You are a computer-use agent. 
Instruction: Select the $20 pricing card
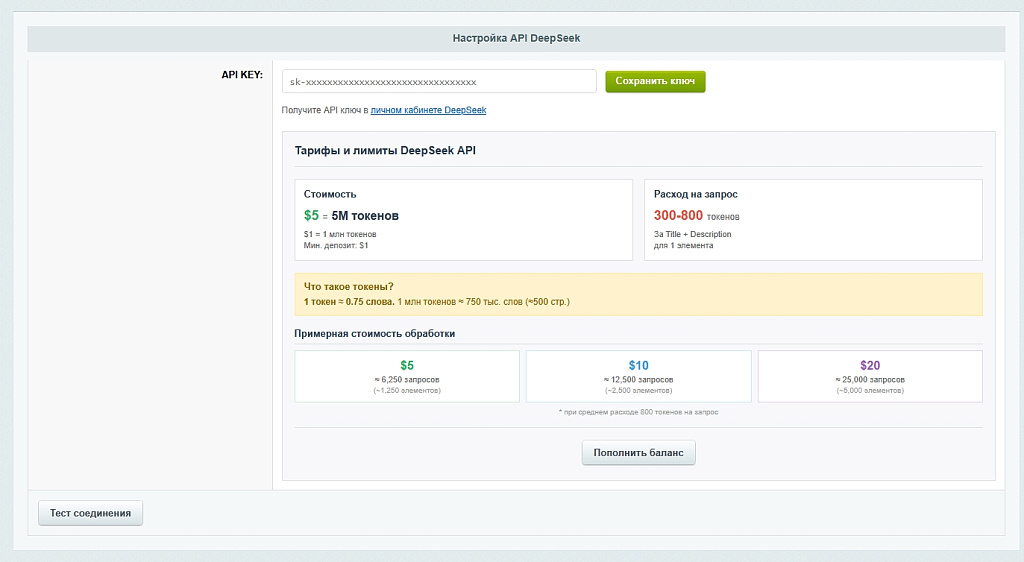pyautogui.click(x=870, y=376)
